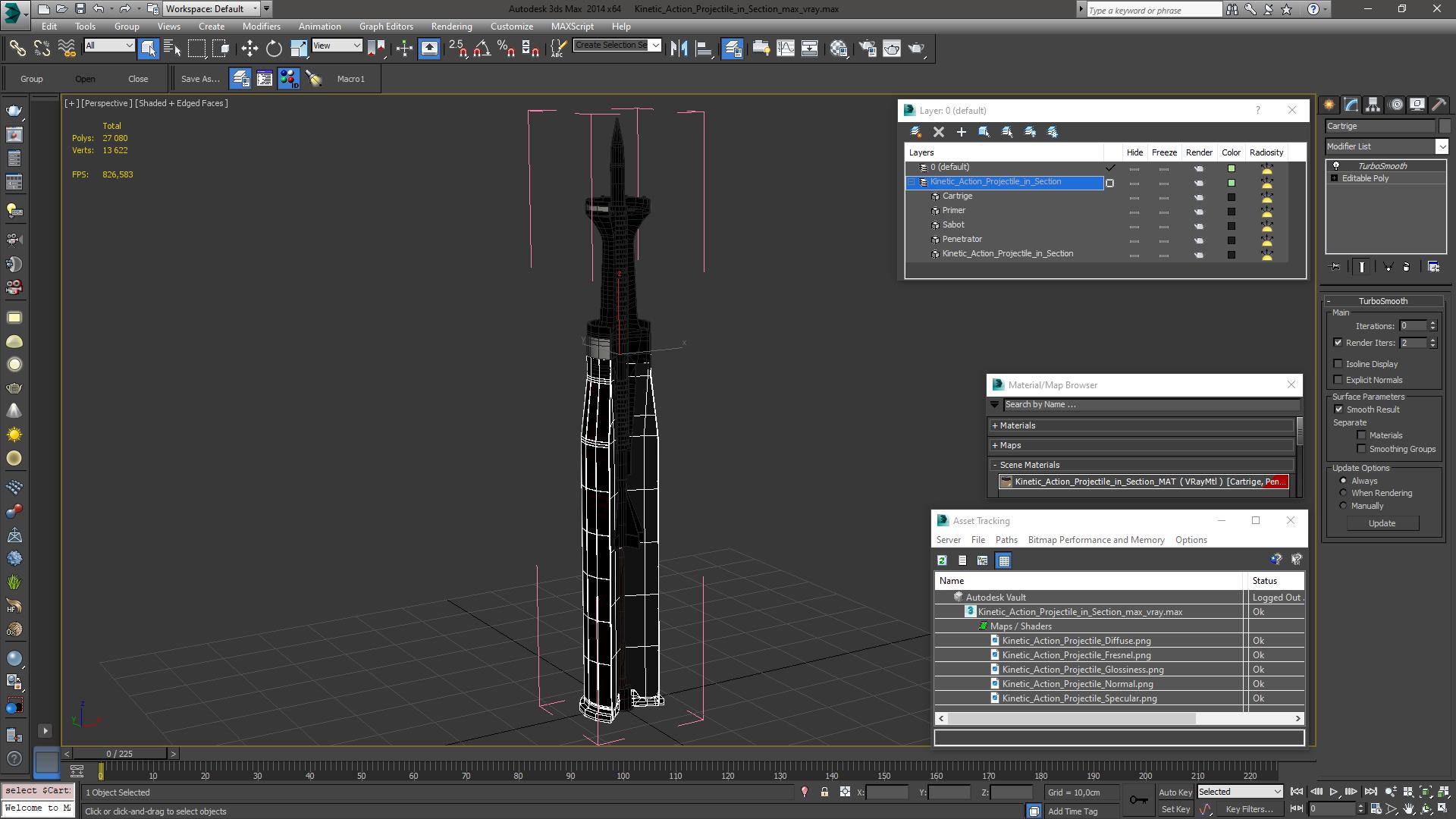The width and height of the screenshot is (1456, 819).
Task: Open View reference coordinate dropdown
Action: [337, 45]
